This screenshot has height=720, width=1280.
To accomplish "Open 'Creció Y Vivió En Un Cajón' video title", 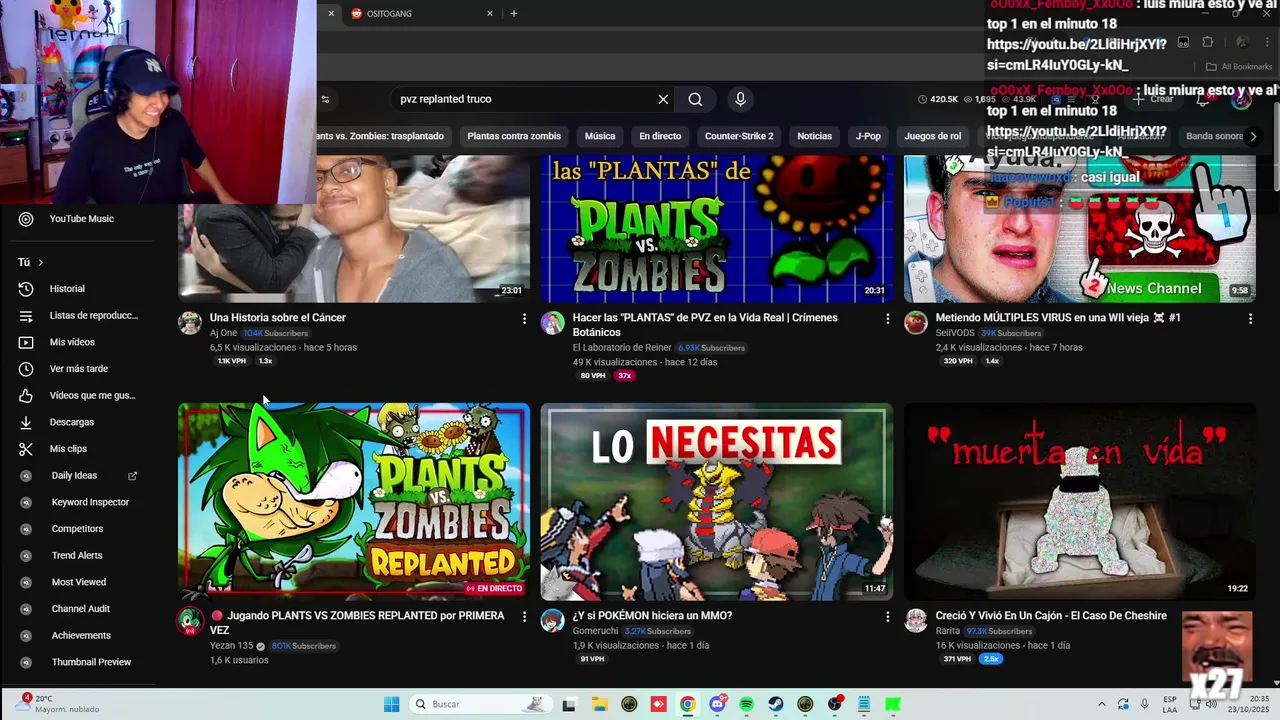I will click(x=1051, y=616).
